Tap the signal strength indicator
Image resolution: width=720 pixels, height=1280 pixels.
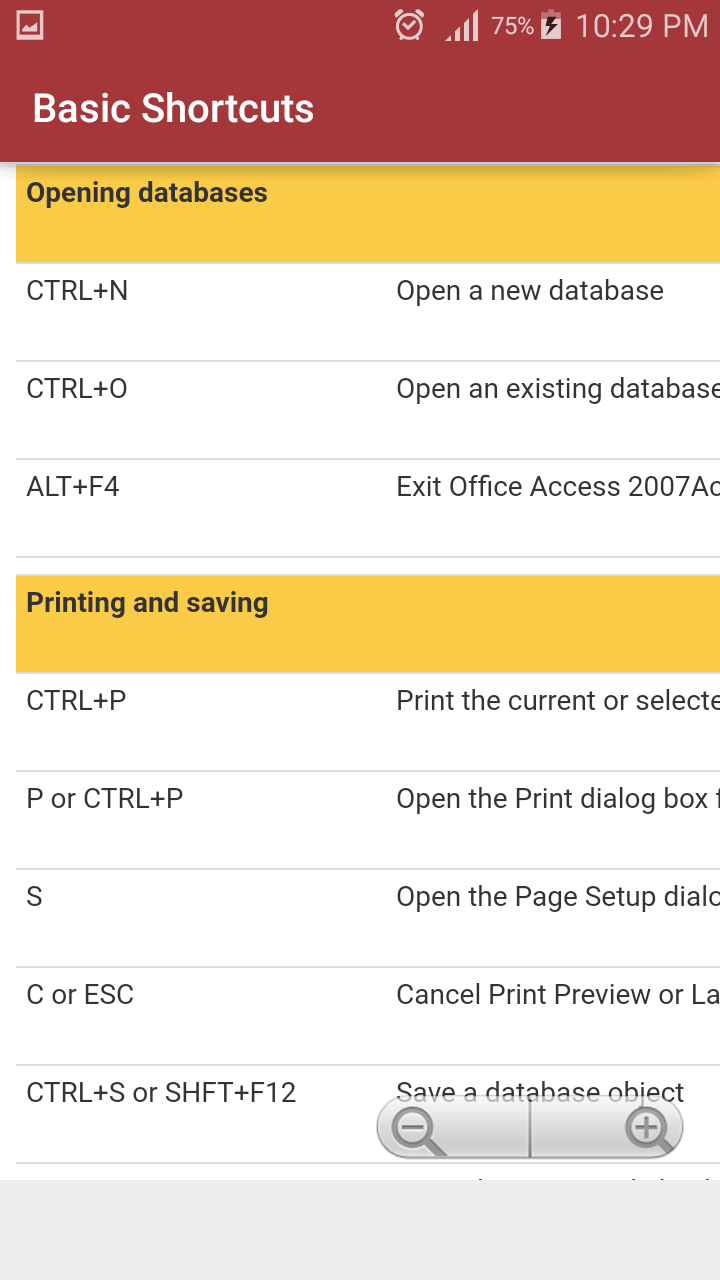[463, 26]
